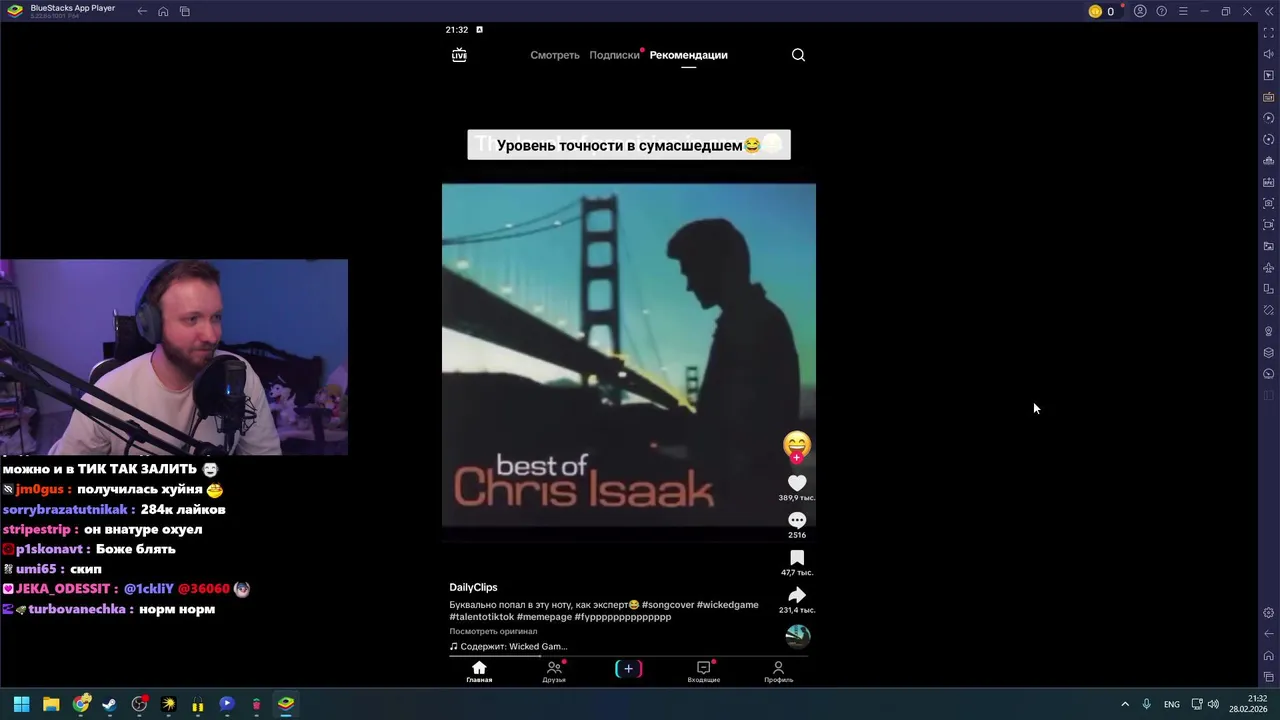This screenshot has width=1280, height=720.
Task: Tap Посмотреть оригинал link
Action: (x=493, y=631)
